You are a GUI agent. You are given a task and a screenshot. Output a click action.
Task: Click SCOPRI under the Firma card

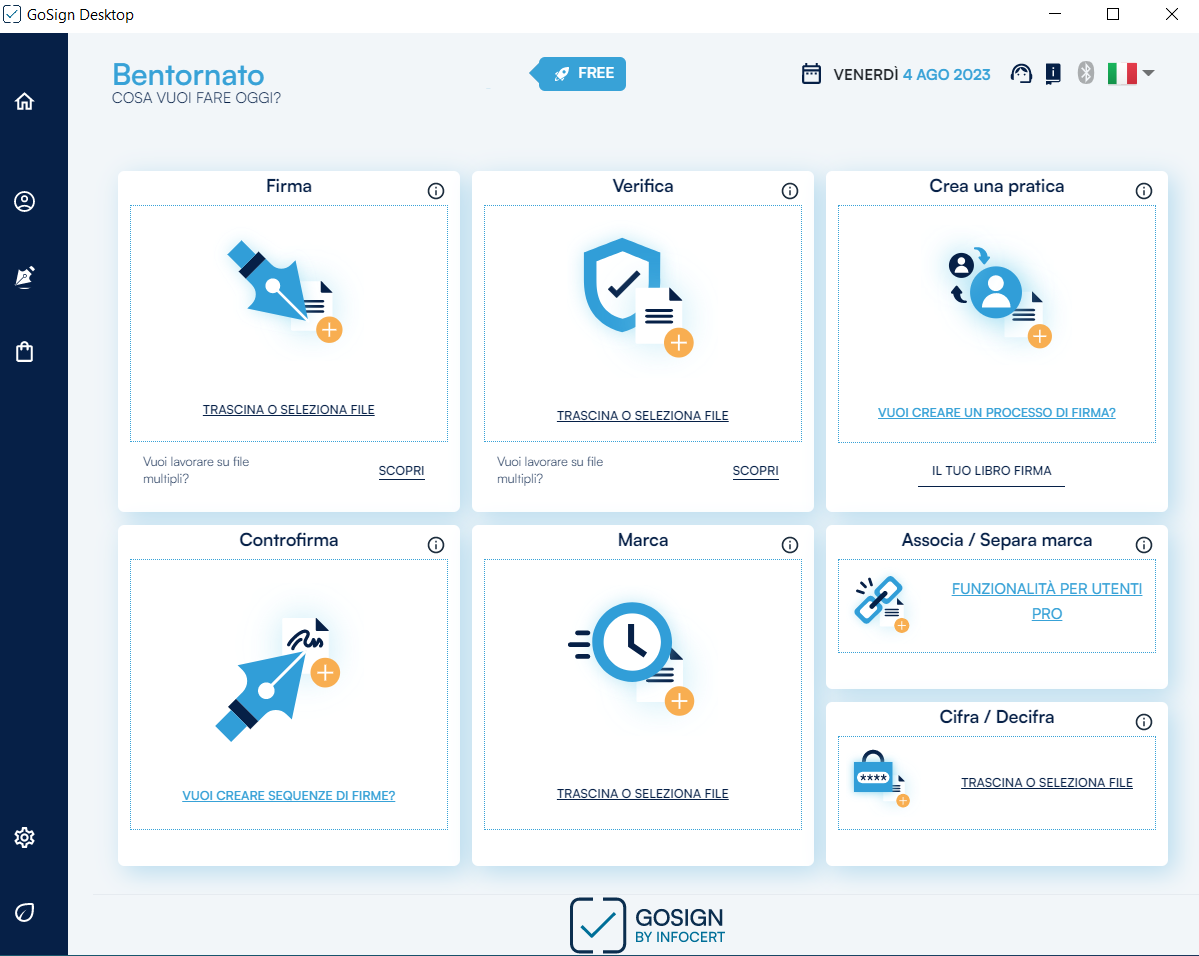pyautogui.click(x=402, y=471)
